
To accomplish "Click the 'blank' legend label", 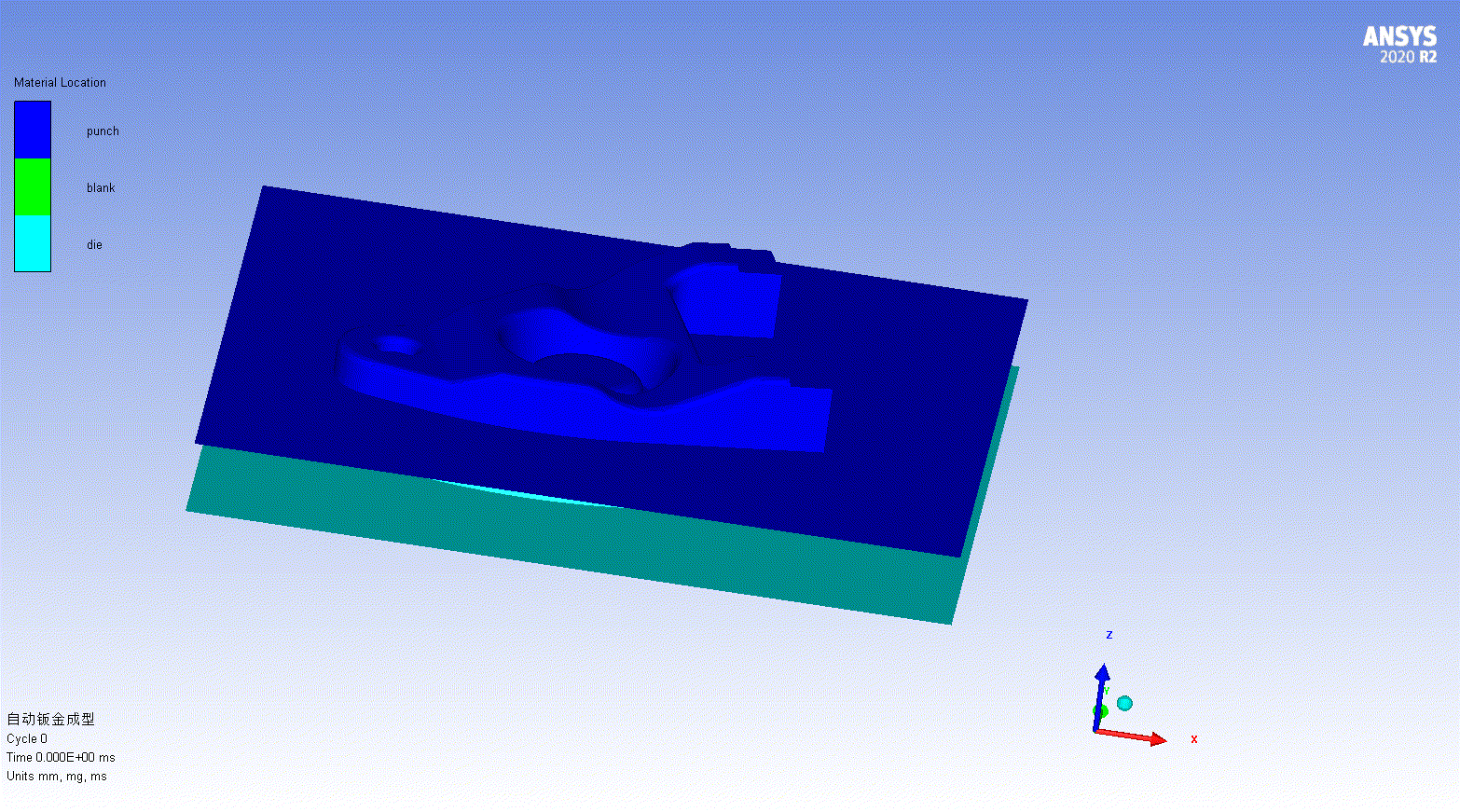I will (x=101, y=188).
